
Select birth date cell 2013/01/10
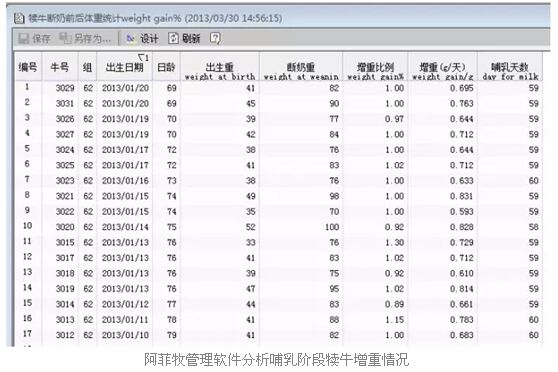point(125,335)
